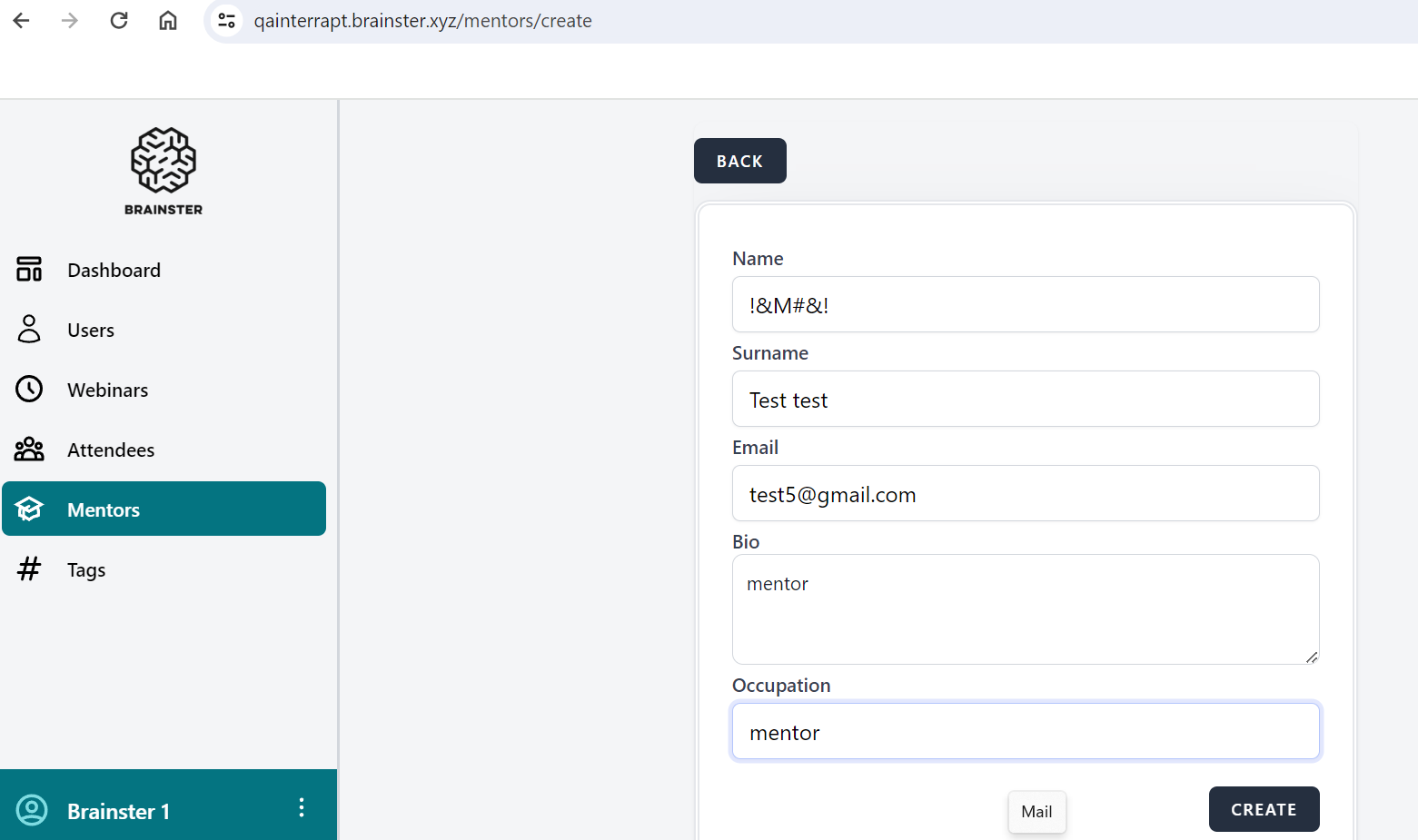
Task: Click the Mentors graduation cap icon
Action: pos(29,509)
